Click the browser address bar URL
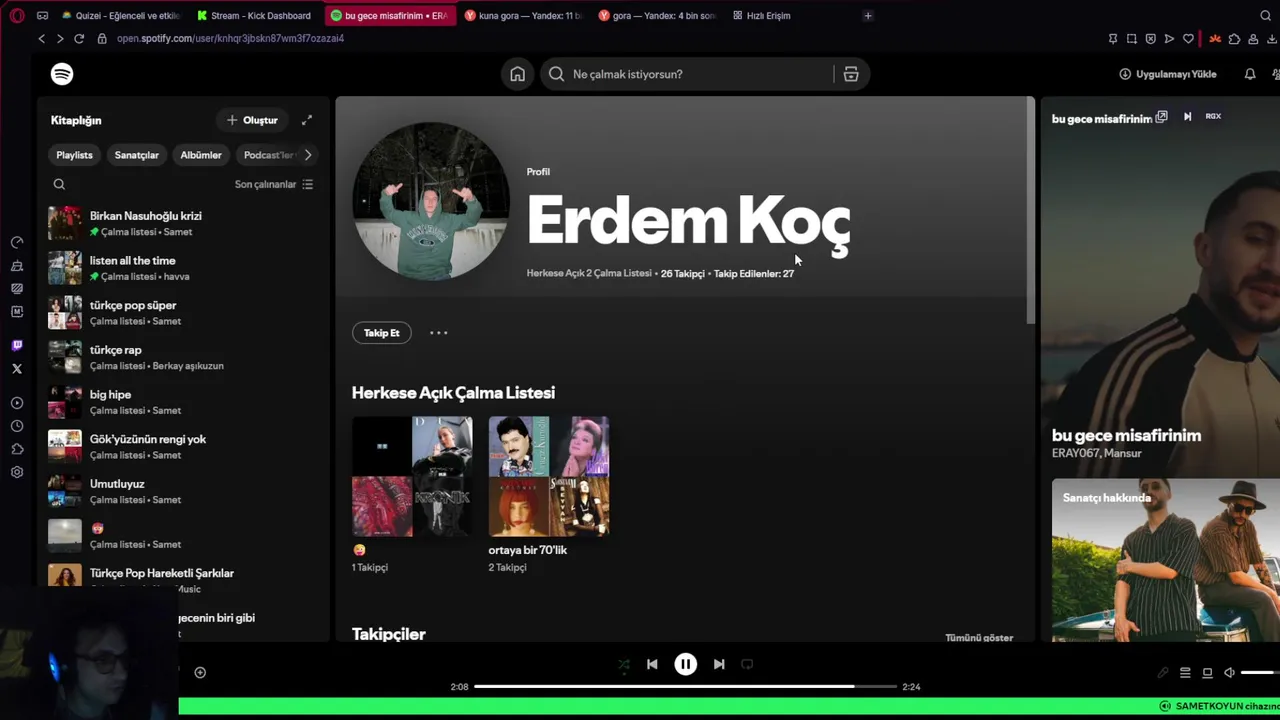This screenshot has height=720, width=1280. [230, 38]
